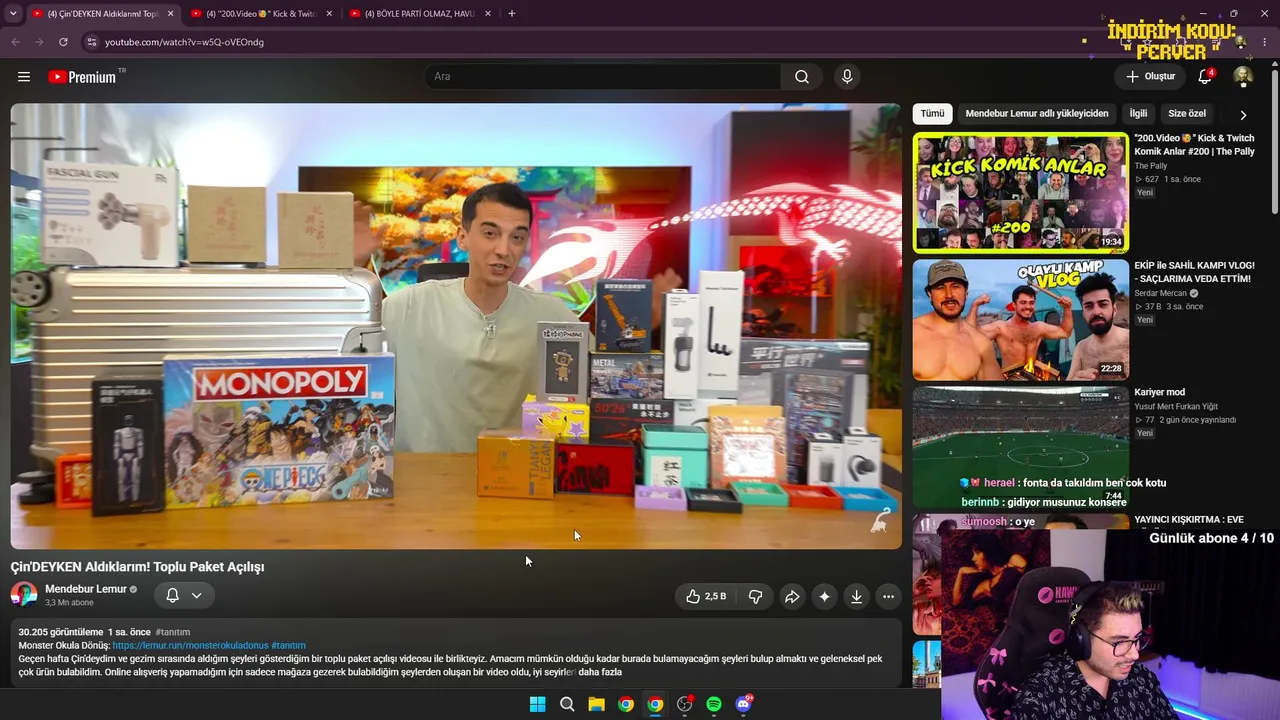Screen dimensions: 1280x720
Task: Like the video with 2,5 B likes
Action: pyautogui.click(x=706, y=597)
